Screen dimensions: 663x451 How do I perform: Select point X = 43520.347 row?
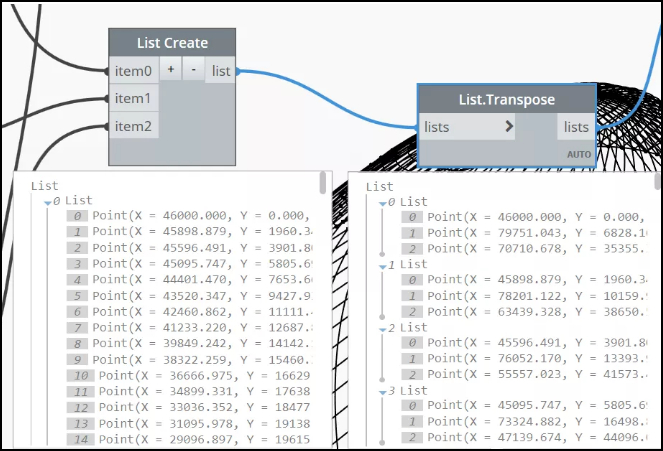pyautogui.click(x=189, y=296)
